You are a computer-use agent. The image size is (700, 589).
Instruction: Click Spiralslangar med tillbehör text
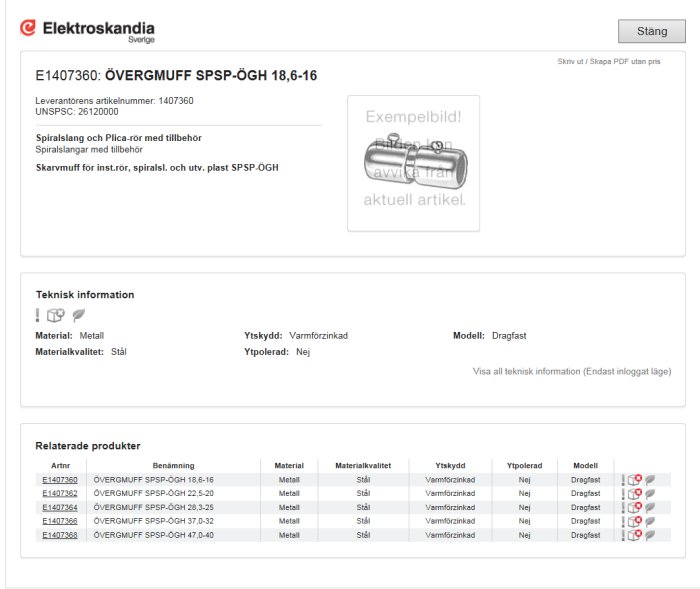(x=89, y=150)
